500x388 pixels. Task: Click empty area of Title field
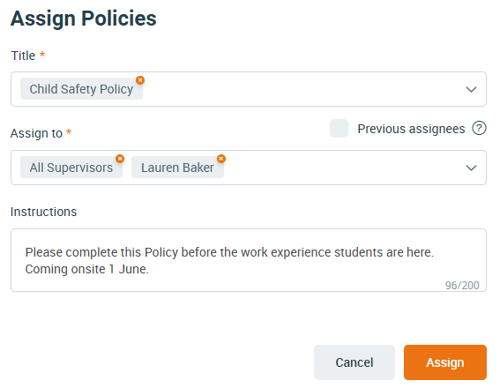[x=300, y=89]
